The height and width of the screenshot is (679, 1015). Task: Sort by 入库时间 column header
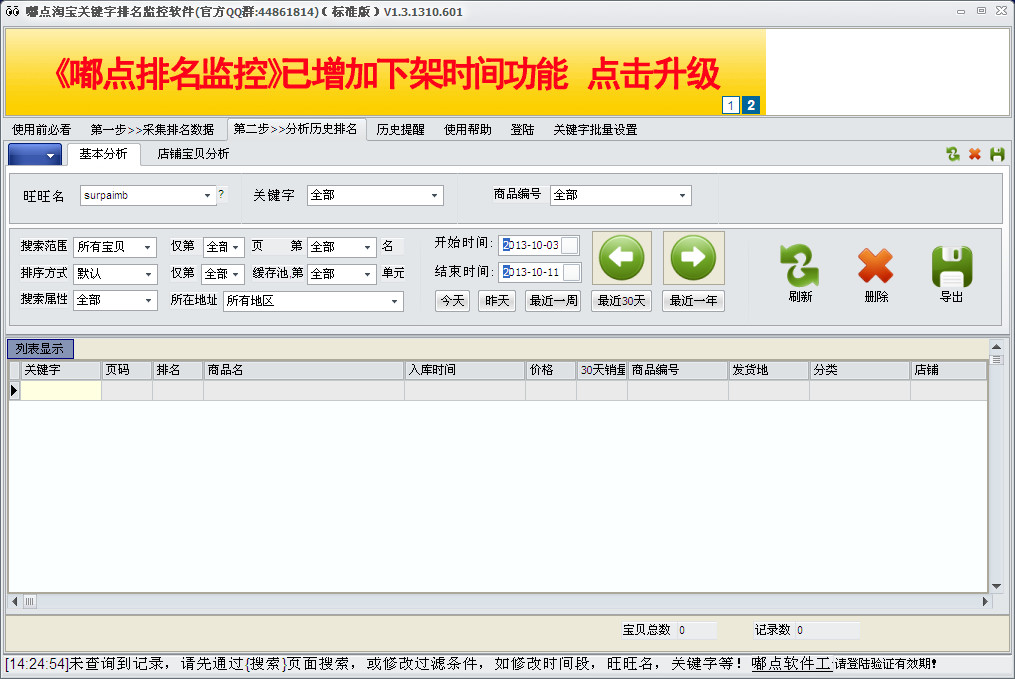coord(465,370)
